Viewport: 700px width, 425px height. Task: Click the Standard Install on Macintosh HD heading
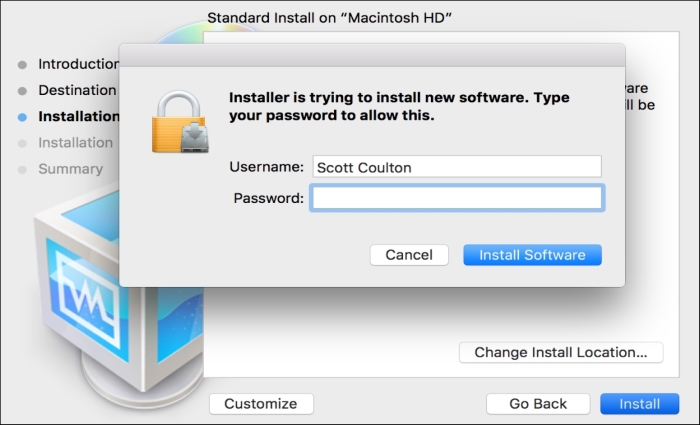(330, 18)
